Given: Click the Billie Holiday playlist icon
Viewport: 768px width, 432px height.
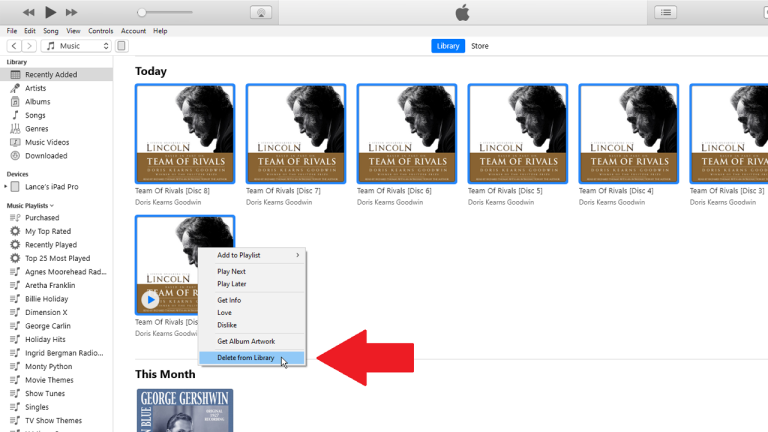Looking at the screenshot, I should click(15, 299).
